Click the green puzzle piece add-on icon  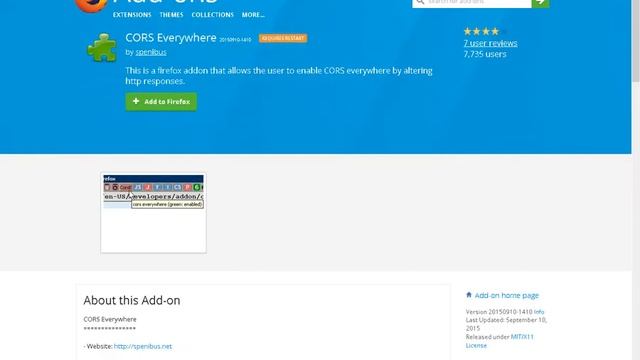coord(102,48)
